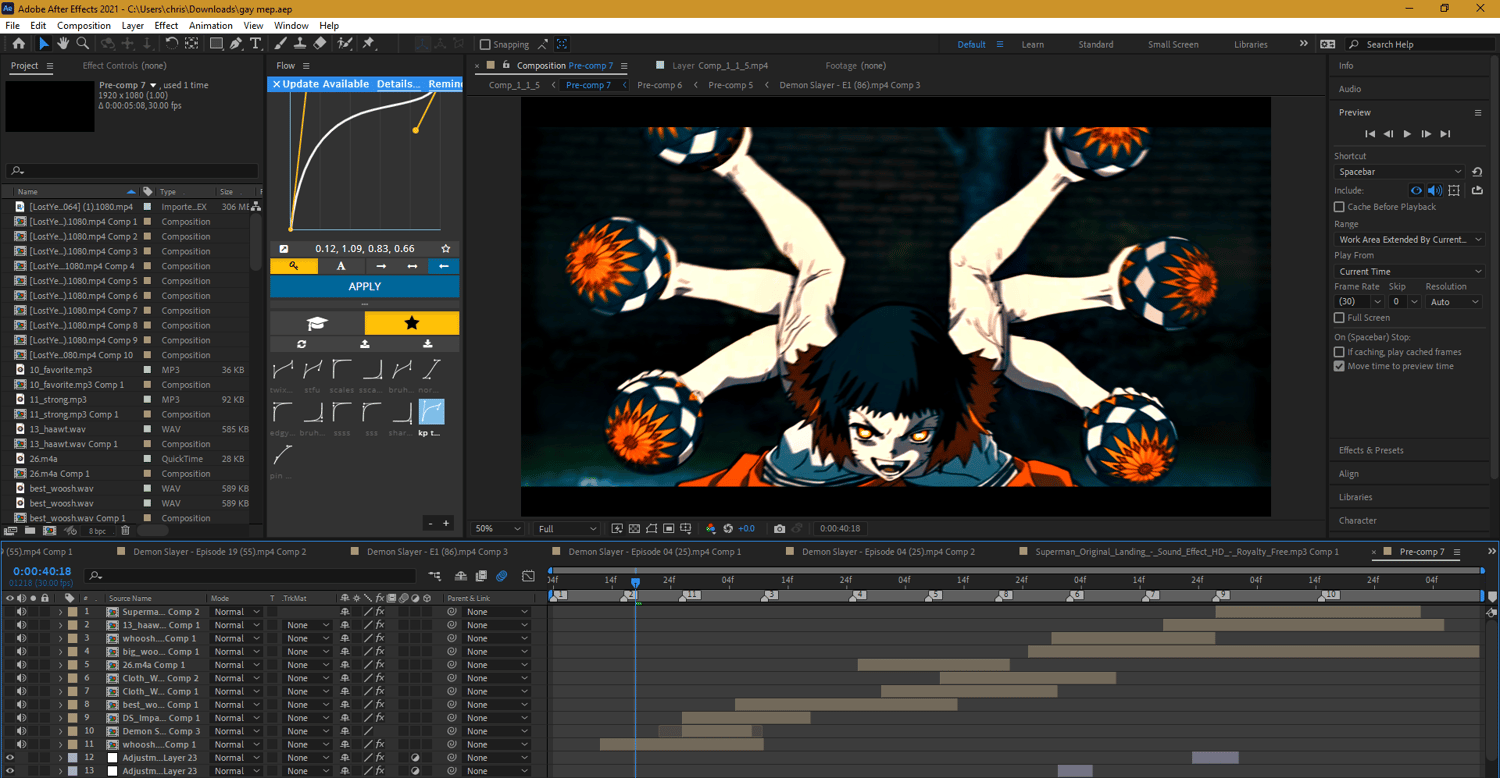Select the Hand tool
This screenshot has height=778, width=1500.
[63, 44]
